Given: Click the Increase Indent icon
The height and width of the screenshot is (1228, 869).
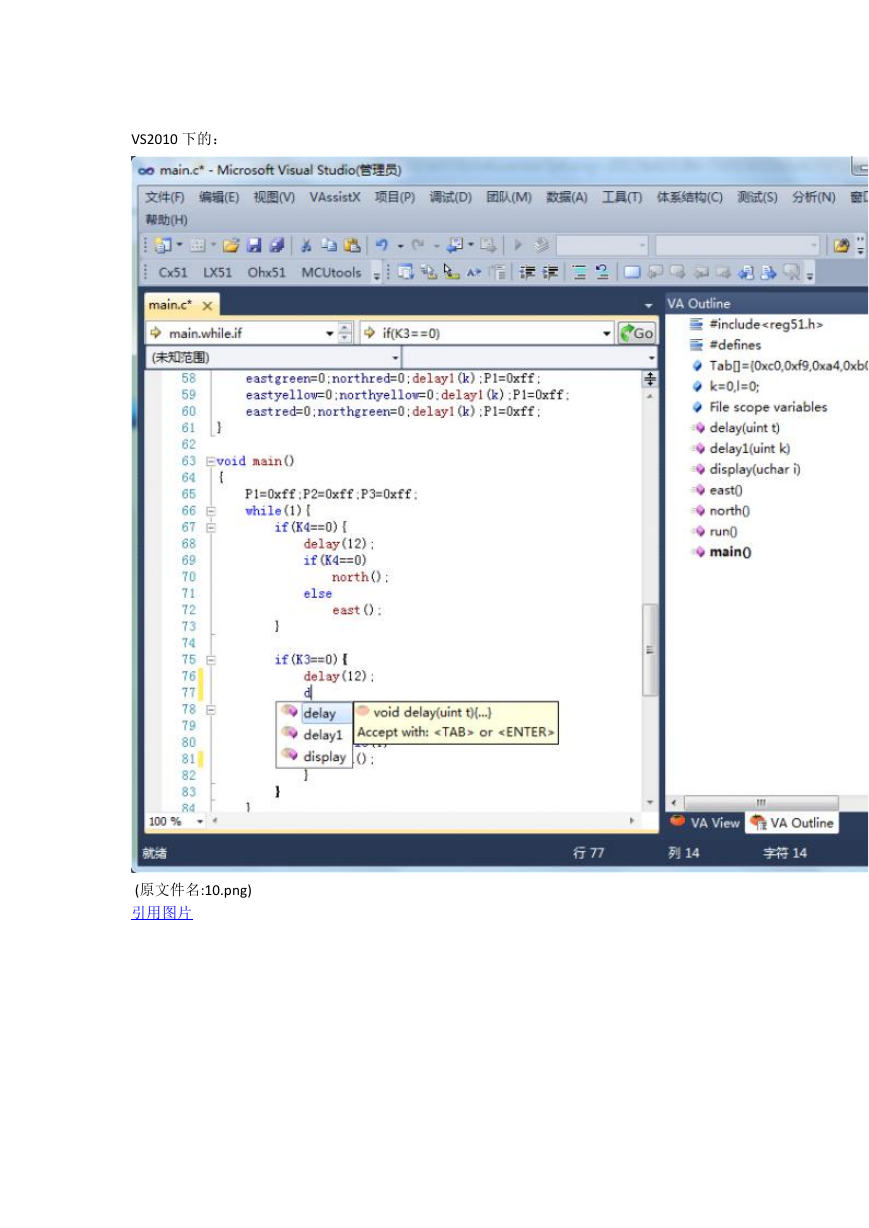Looking at the screenshot, I should [x=549, y=272].
